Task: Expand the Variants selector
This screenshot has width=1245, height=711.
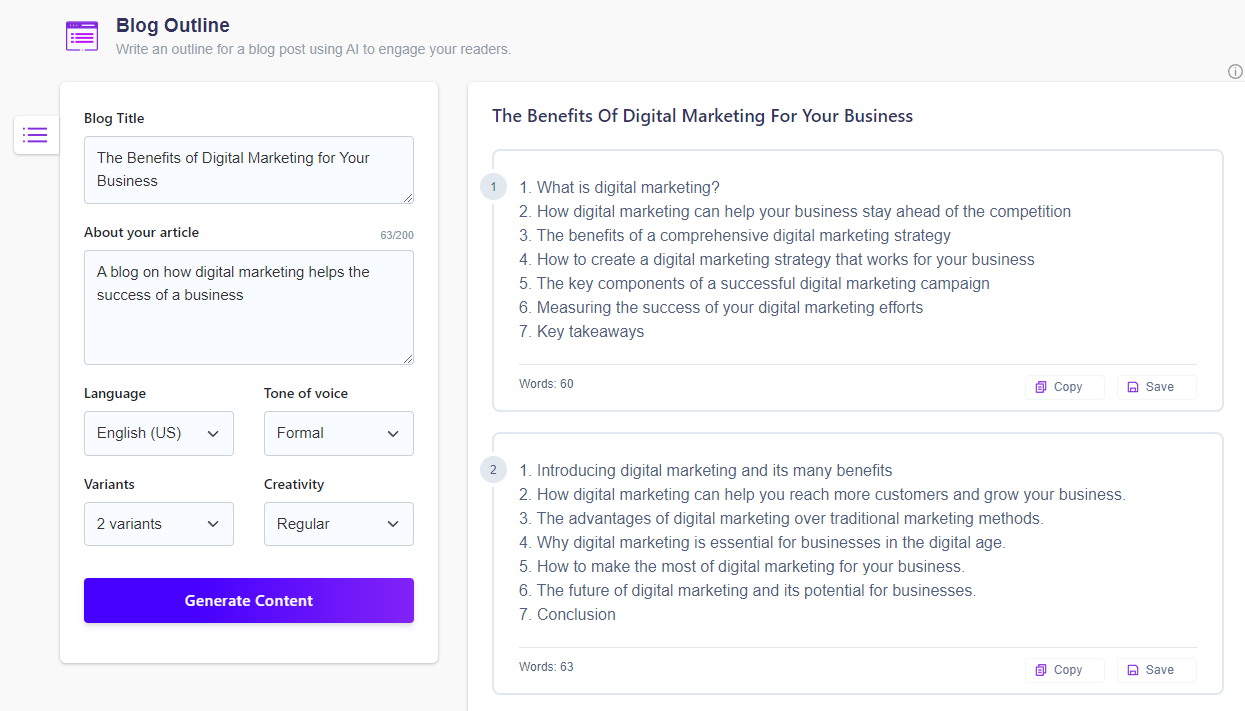Action: click(158, 523)
